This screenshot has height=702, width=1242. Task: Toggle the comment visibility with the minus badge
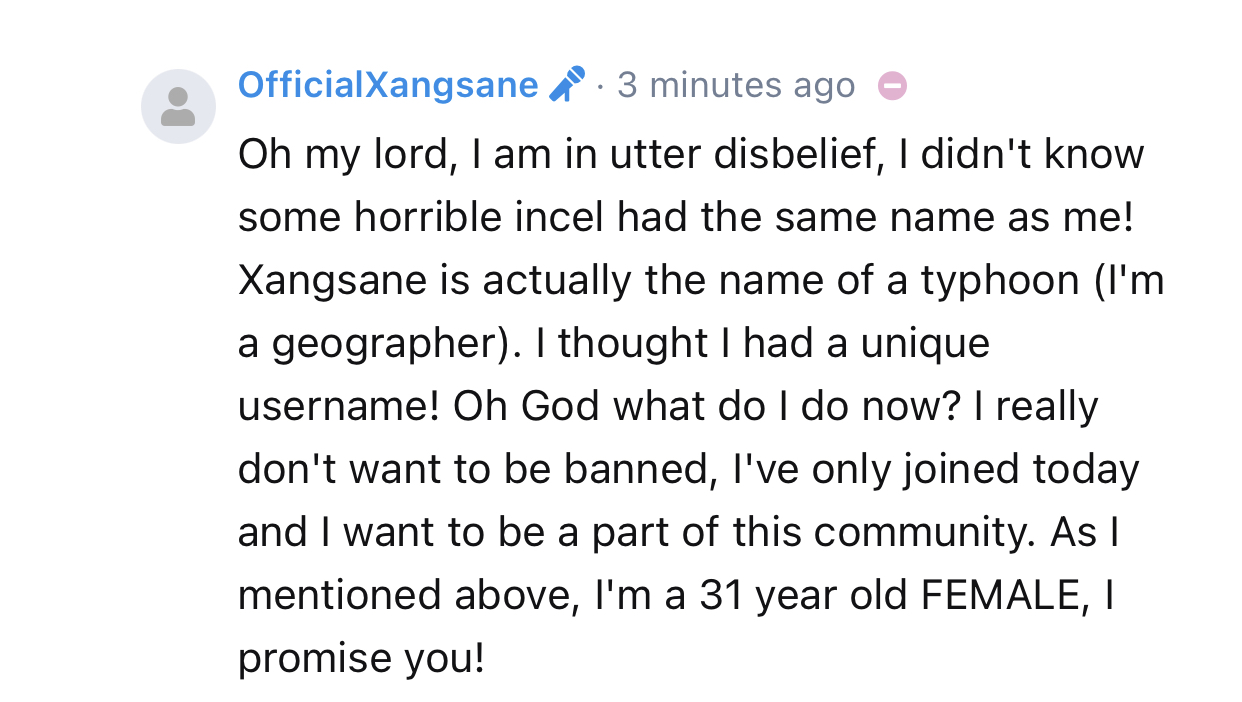[x=891, y=86]
